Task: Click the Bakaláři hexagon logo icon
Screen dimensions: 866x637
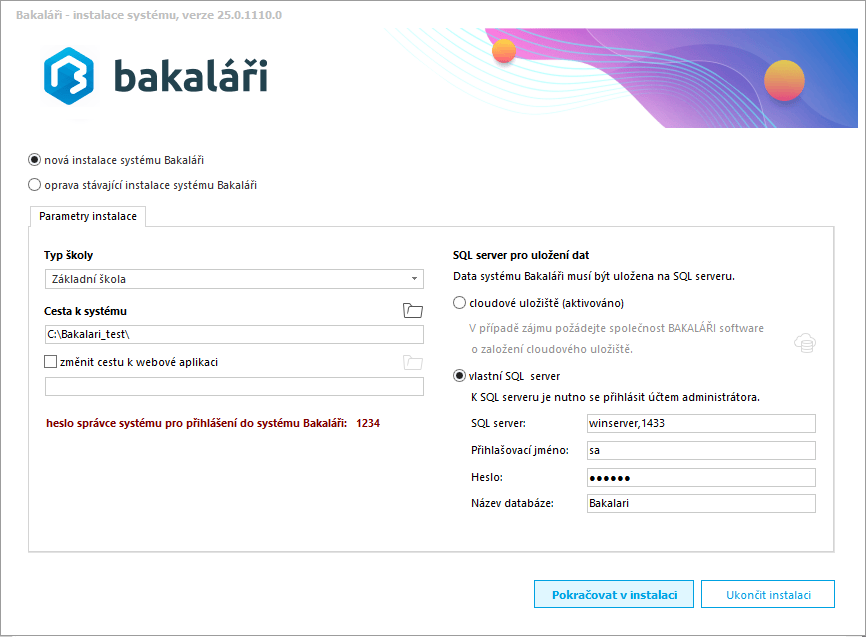Action: (69, 76)
